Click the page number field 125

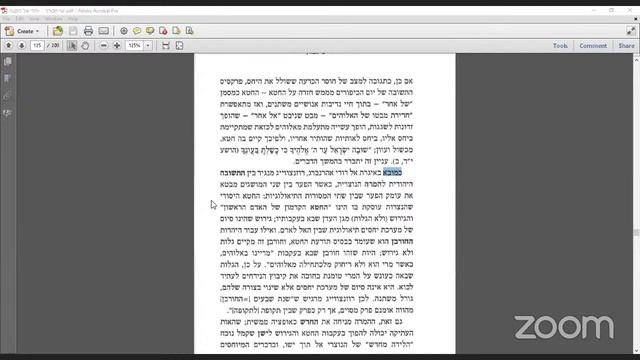[37, 46]
